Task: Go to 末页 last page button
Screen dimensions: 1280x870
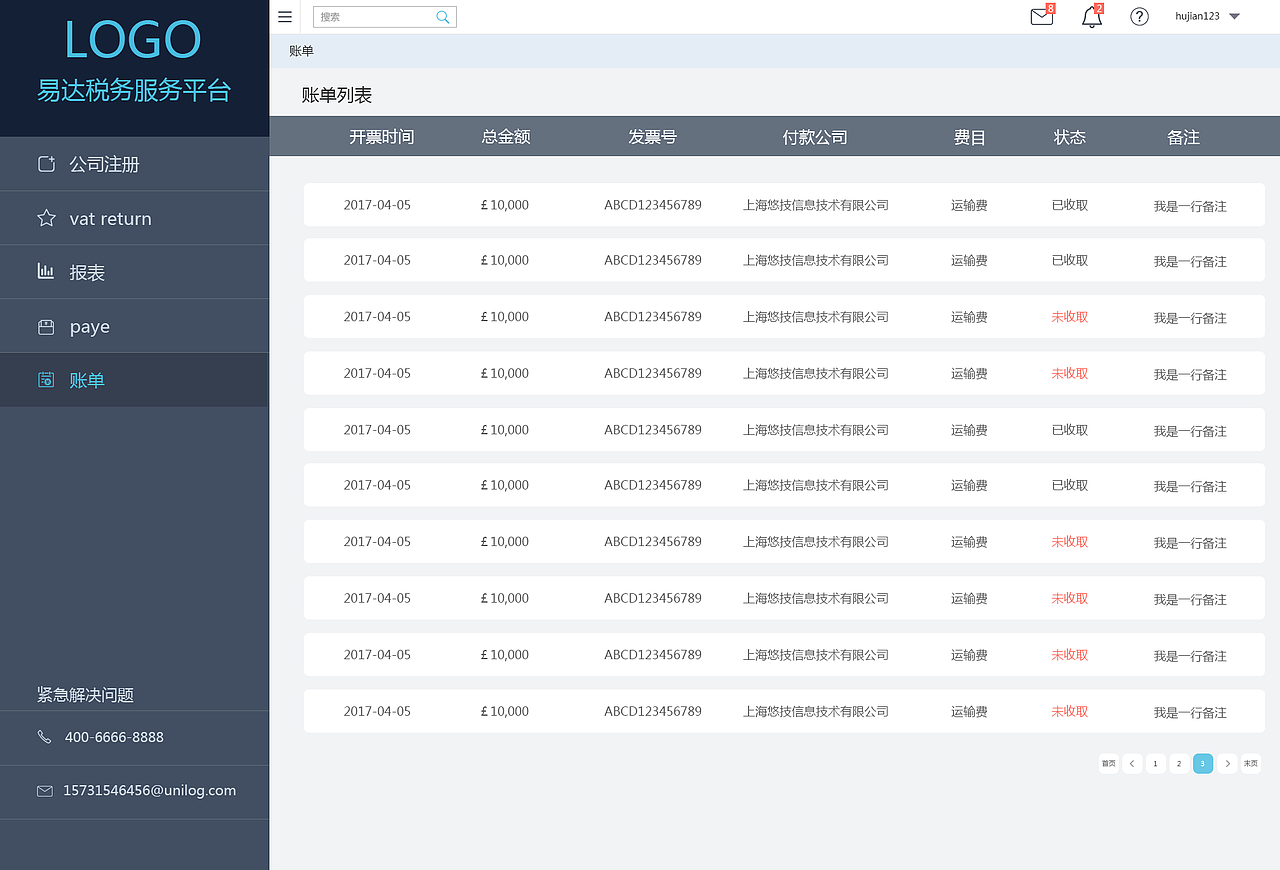Action: [x=1250, y=764]
